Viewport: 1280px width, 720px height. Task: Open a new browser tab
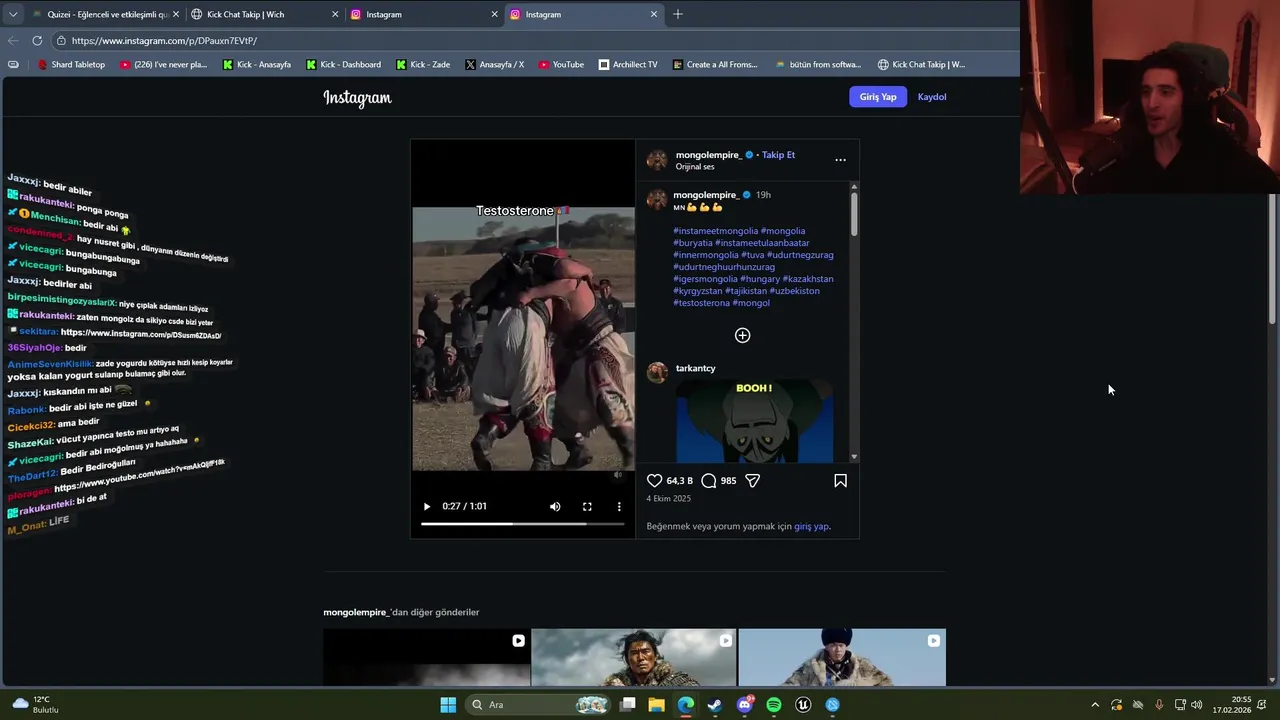click(678, 14)
